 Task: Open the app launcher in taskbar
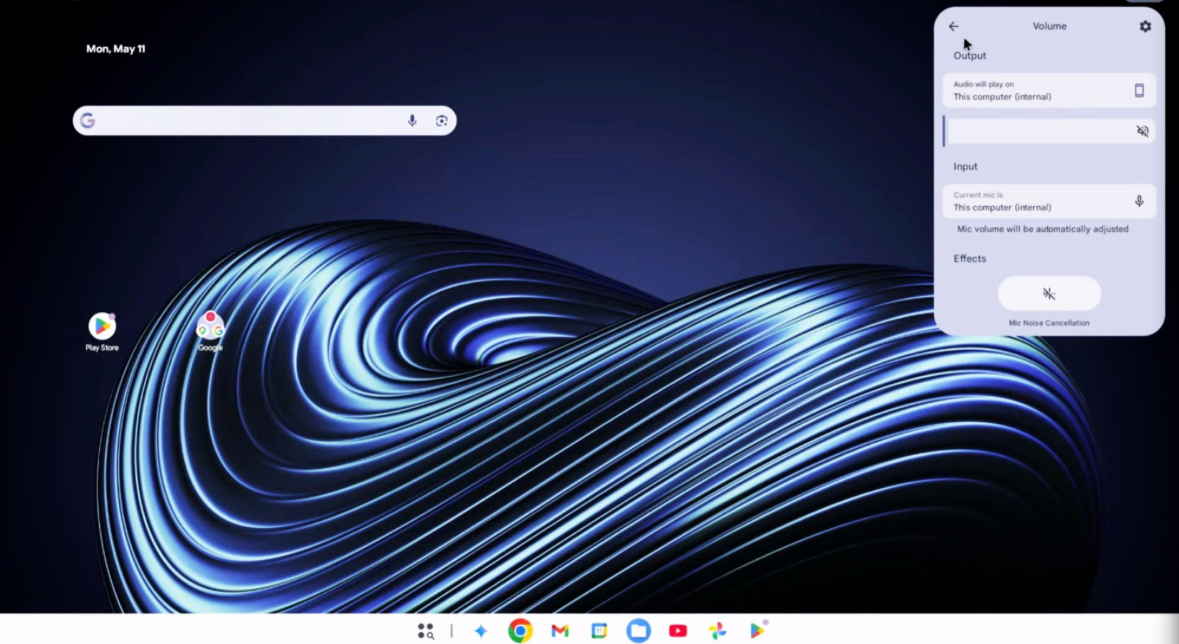(426, 630)
